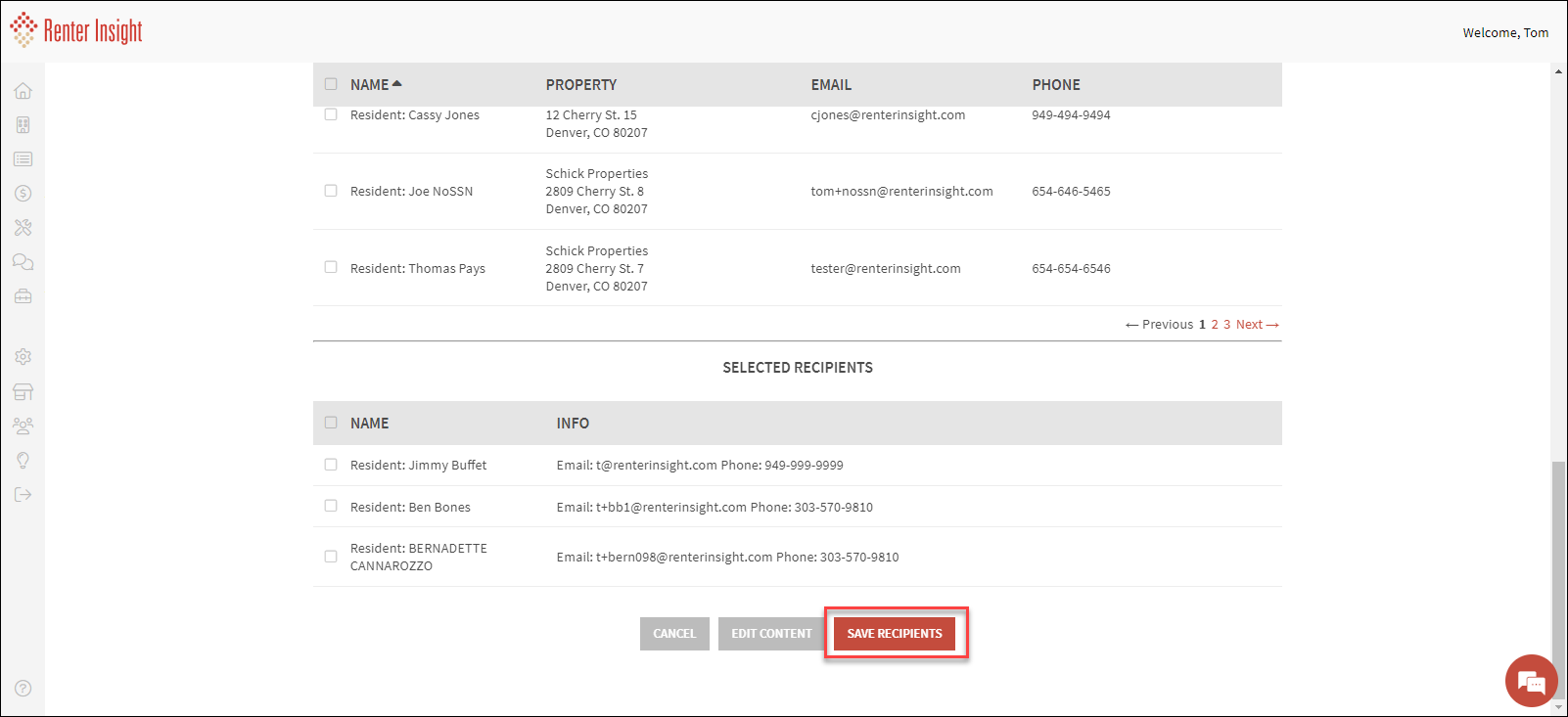Screen dimensions: 1568x717
Task: Check the BERNADETTE CANNAROZZO recipient checkbox
Action: [x=331, y=557]
